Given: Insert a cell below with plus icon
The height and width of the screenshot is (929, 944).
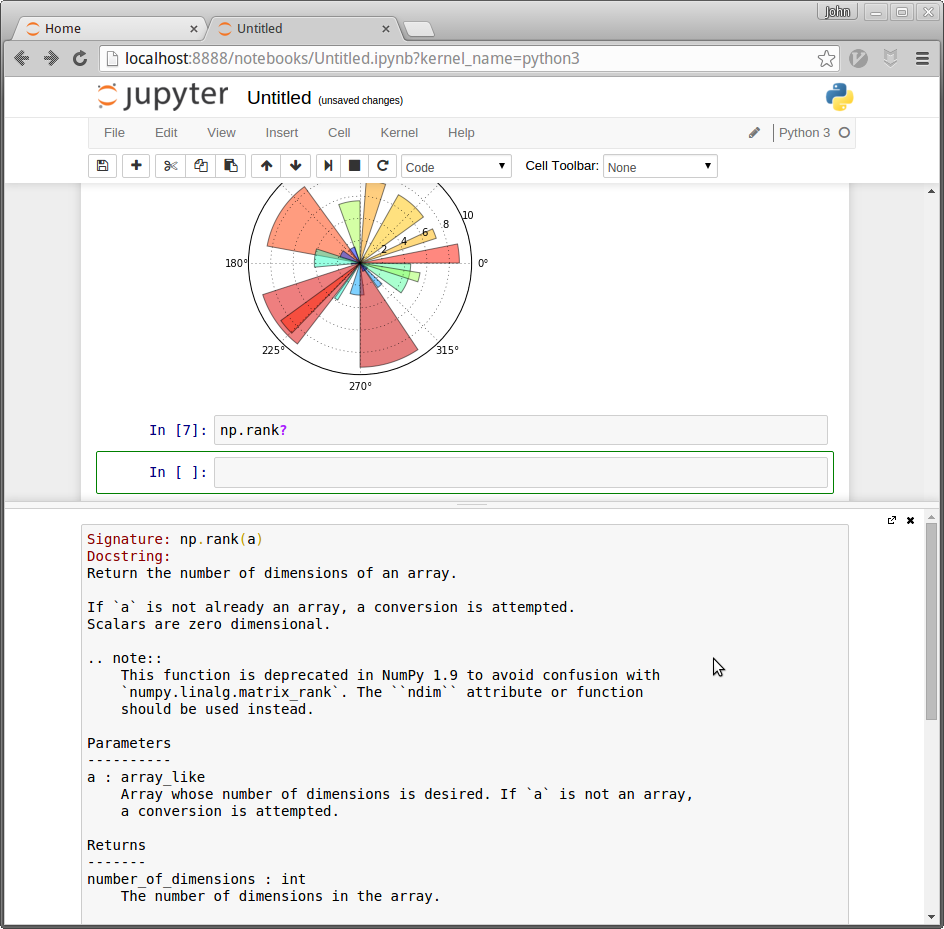Looking at the screenshot, I should [x=136, y=166].
